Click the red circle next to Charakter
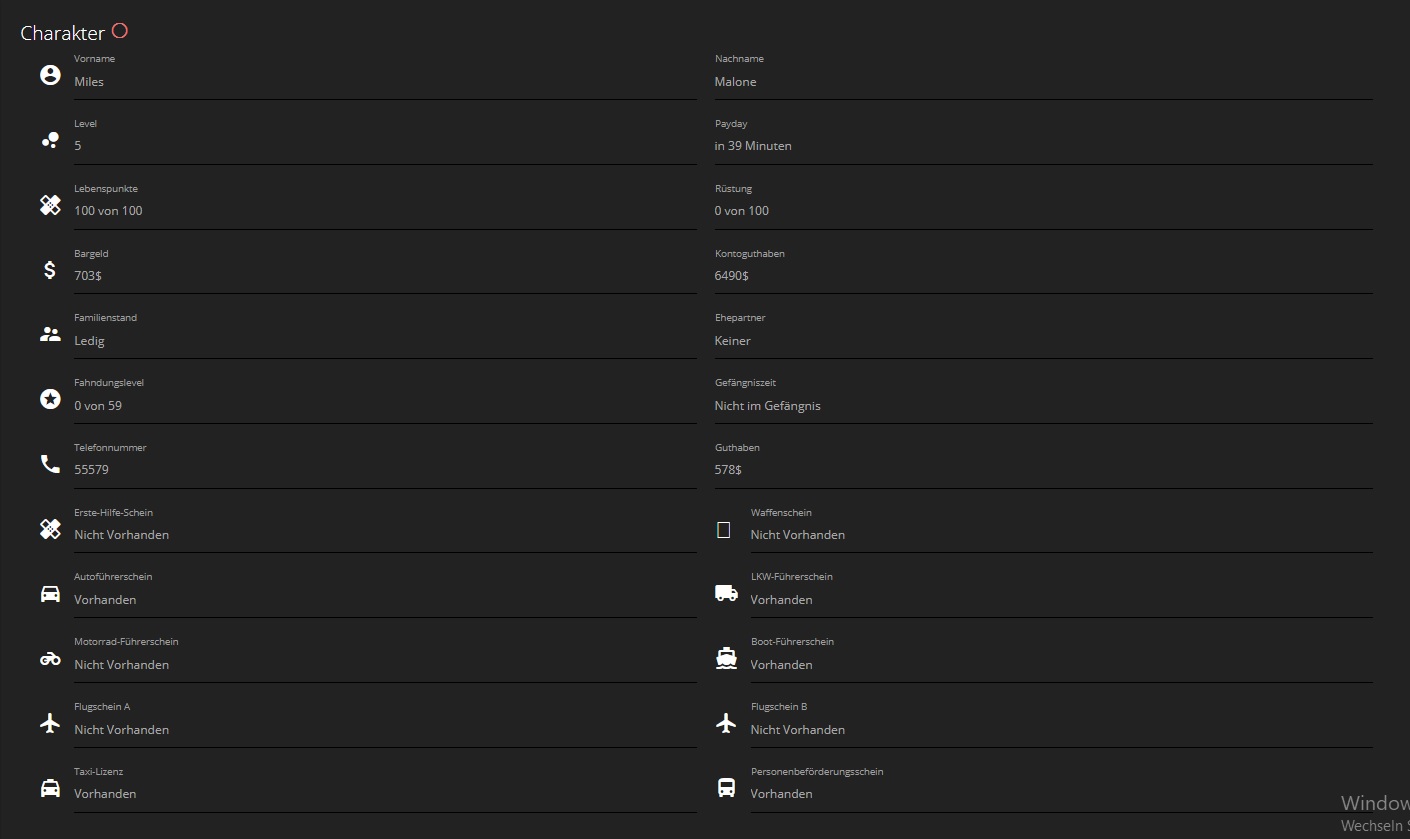The width and height of the screenshot is (1410, 839). [120, 31]
